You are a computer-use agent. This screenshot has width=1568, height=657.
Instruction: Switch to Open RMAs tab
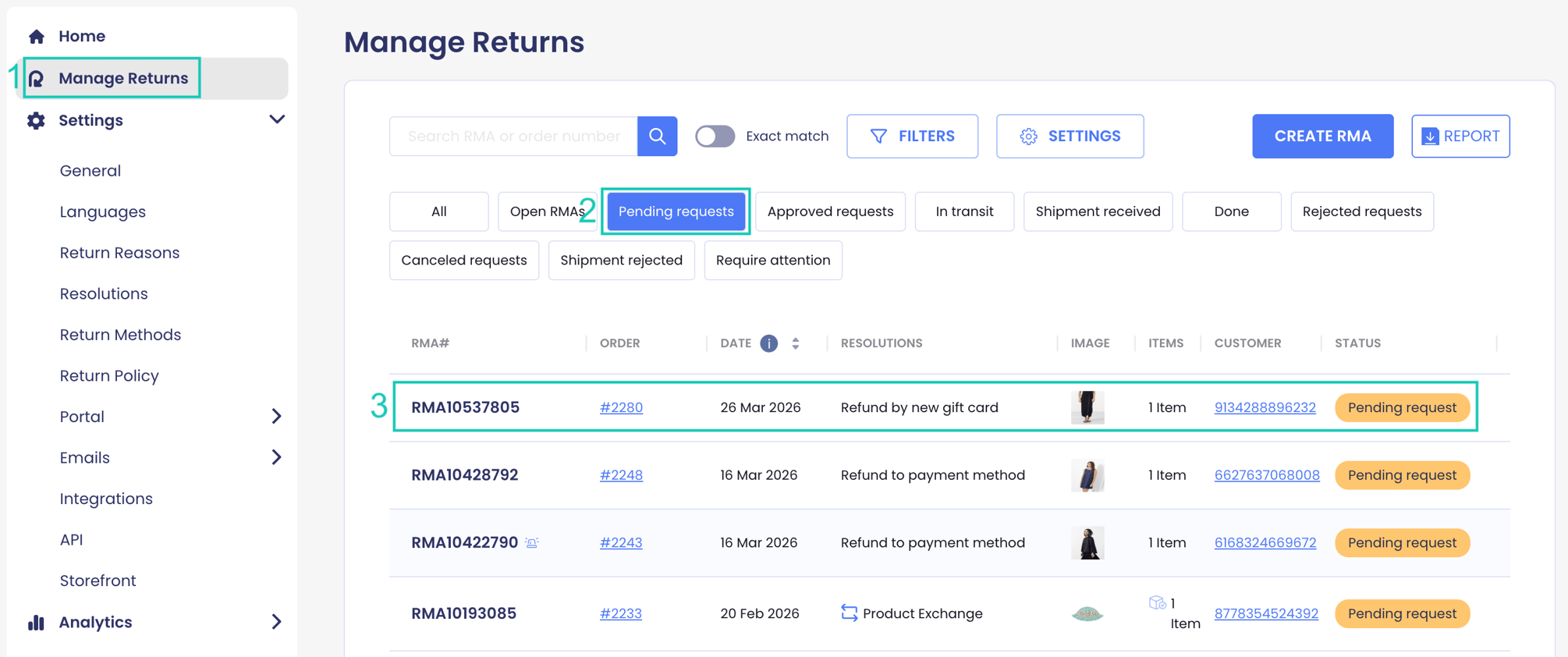[547, 211]
